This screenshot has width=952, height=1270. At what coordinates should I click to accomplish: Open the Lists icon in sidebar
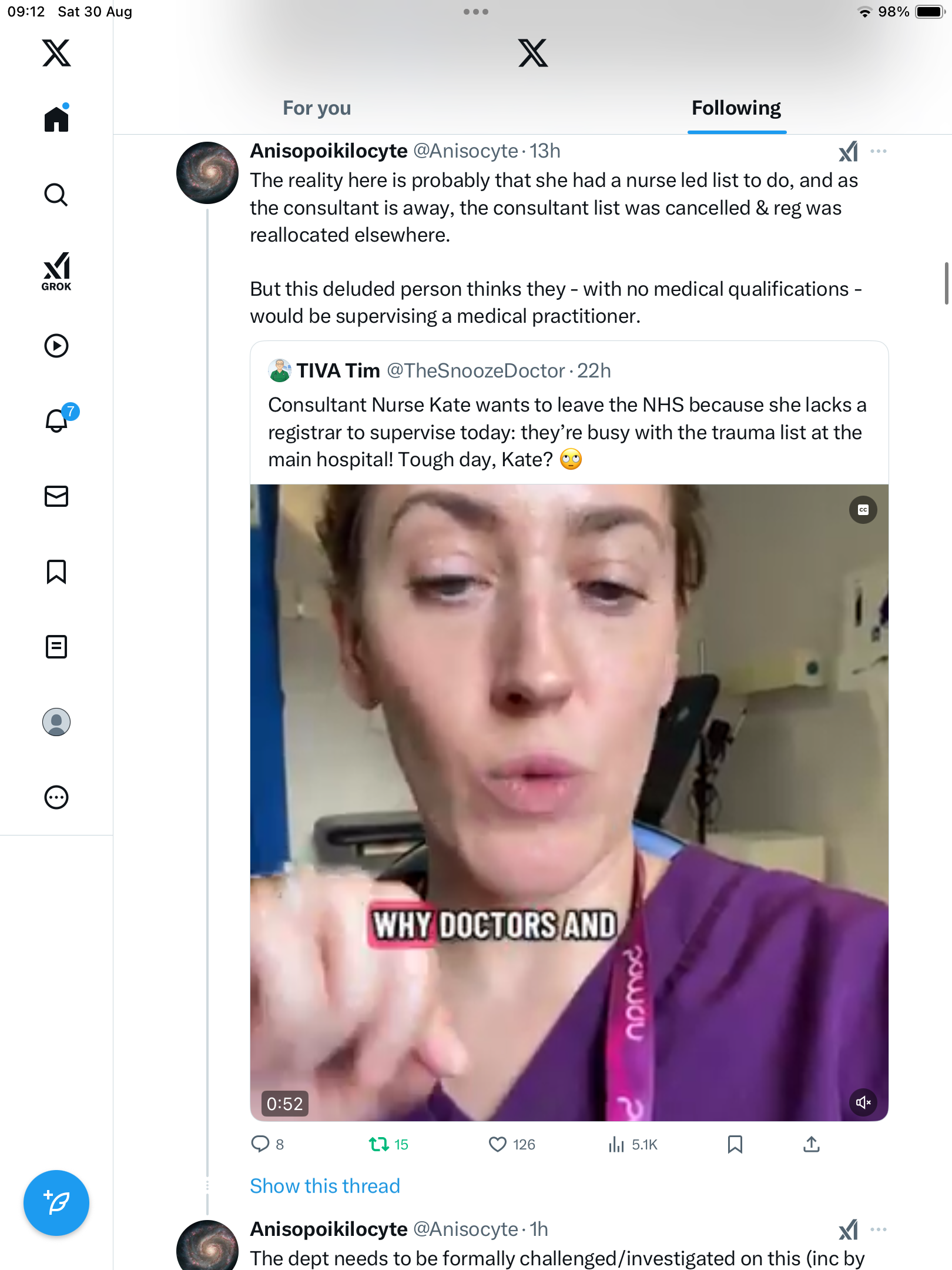click(x=56, y=647)
